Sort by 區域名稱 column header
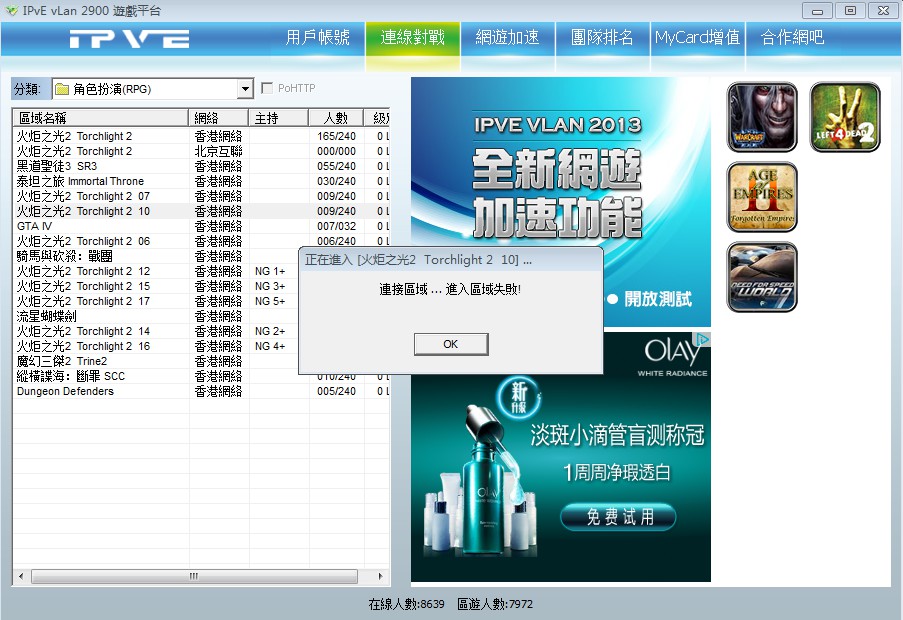The width and height of the screenshot is (903, 620). 101,117
